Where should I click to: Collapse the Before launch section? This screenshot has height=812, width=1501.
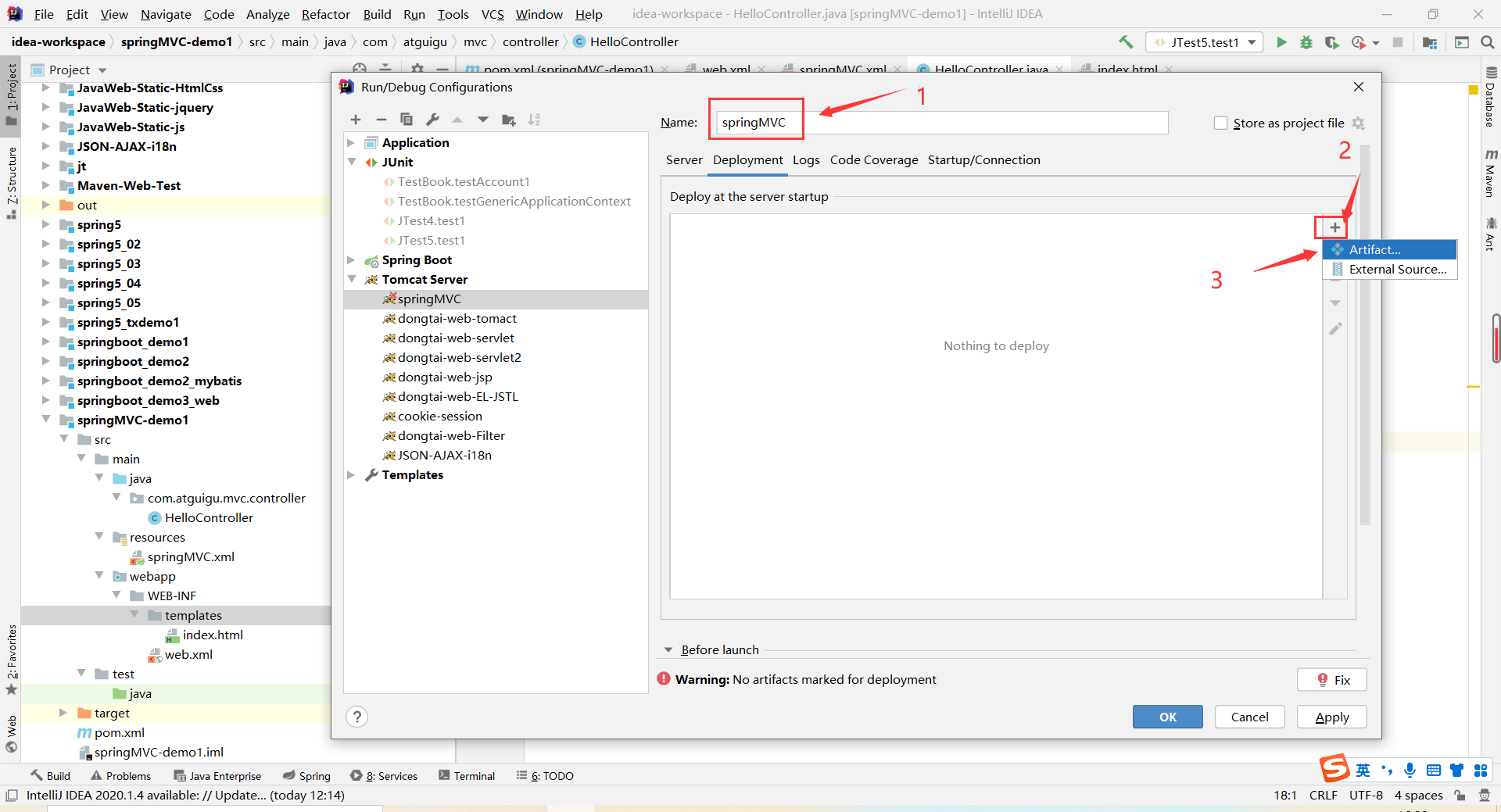pyautogui.click(x=668, y=650)
